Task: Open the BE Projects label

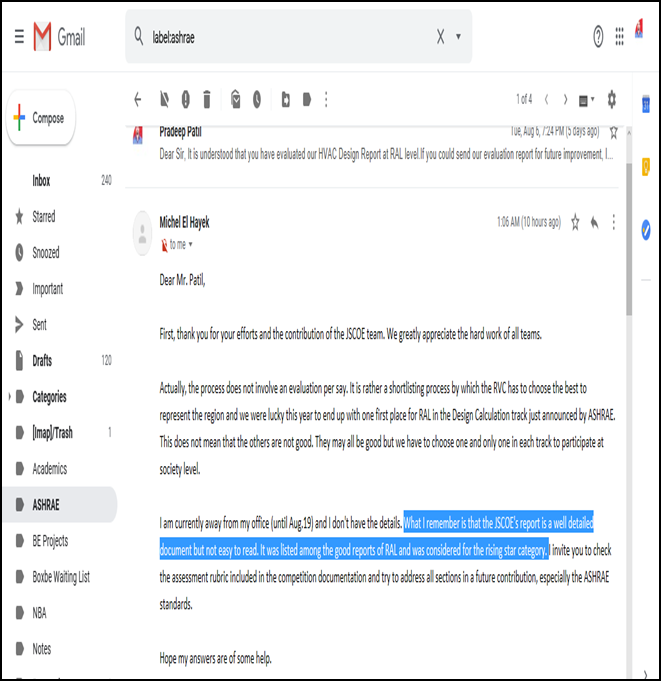Action: click(60, 541)
